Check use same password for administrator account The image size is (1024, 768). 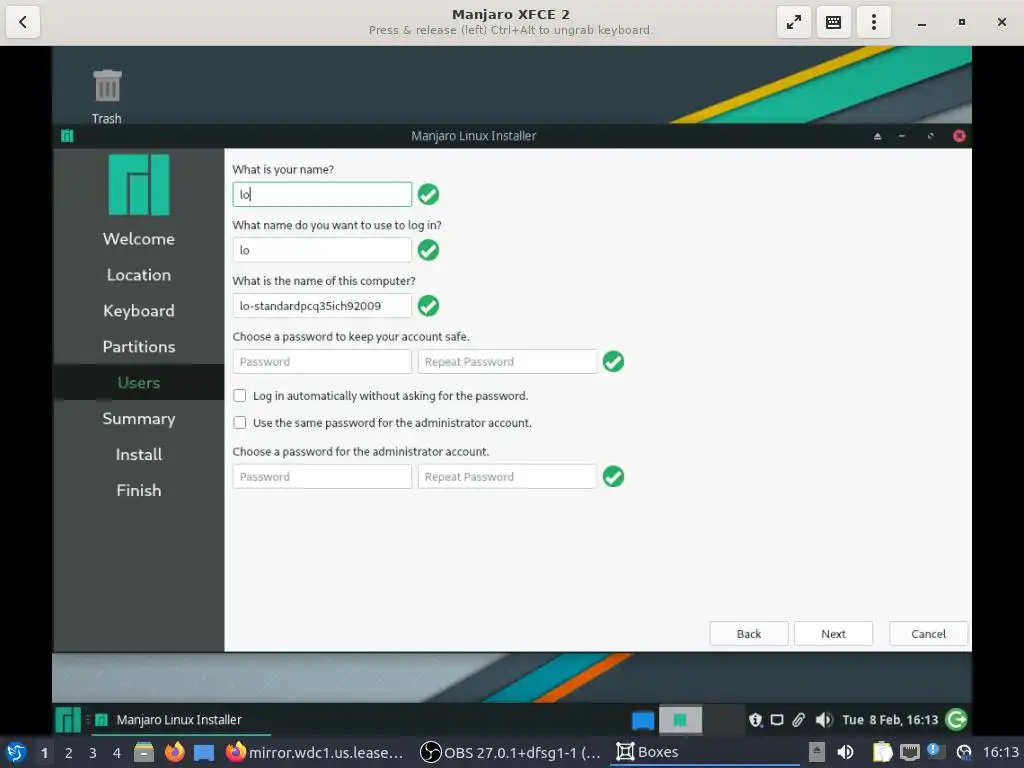[240, 423]
